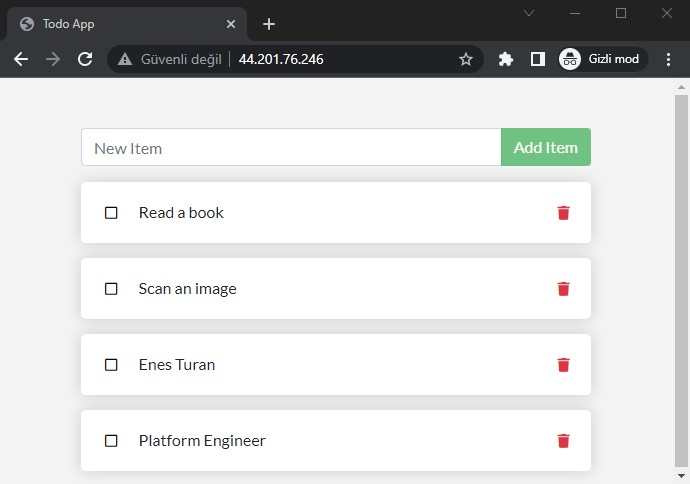The width and height of the screenshot is (690, 484).
Task: Tick the 'Platform Engineer' checkbox
Action: pos(111,441)
